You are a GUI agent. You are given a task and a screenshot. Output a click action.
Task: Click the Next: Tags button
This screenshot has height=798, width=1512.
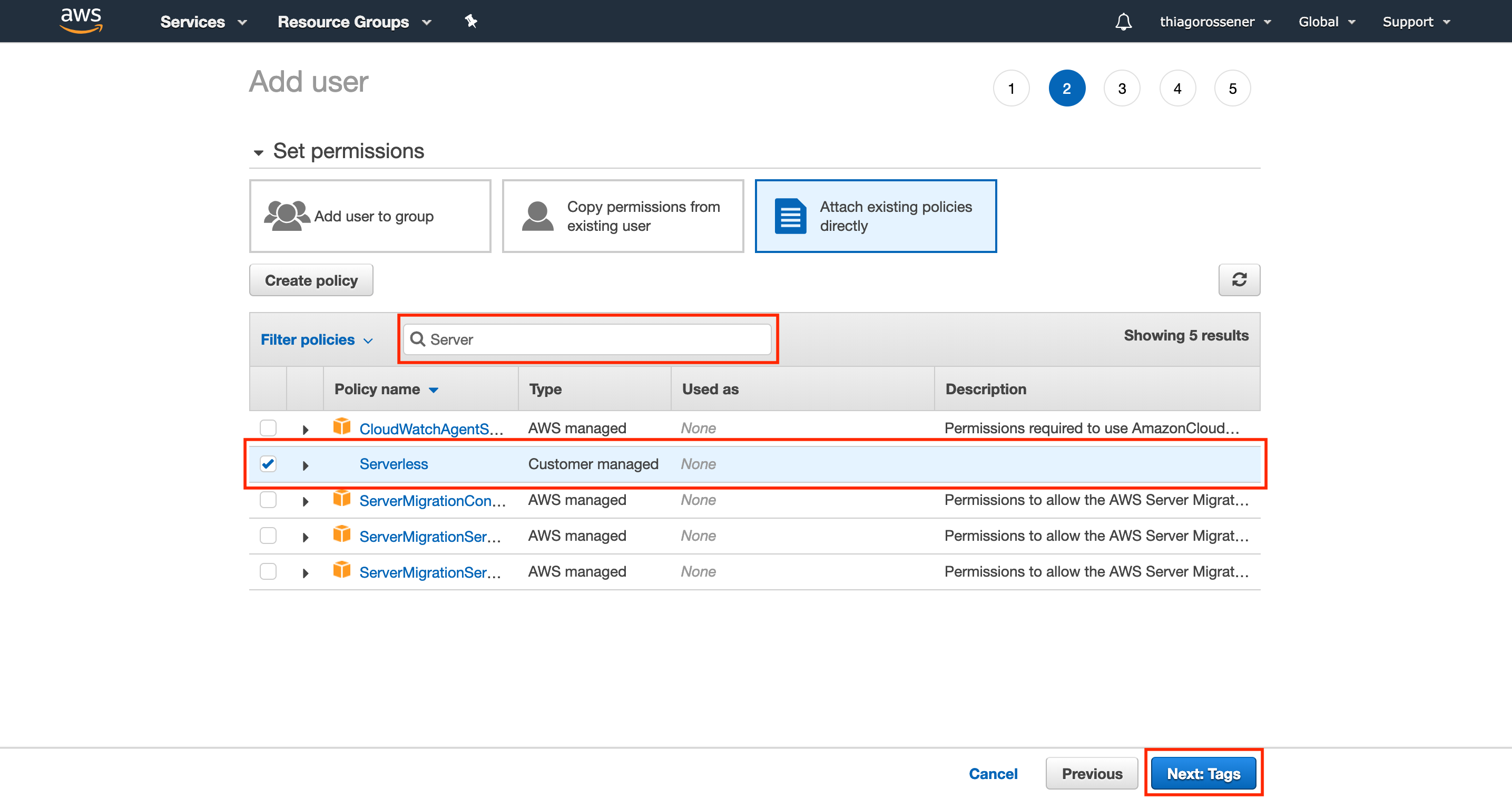1203,773
